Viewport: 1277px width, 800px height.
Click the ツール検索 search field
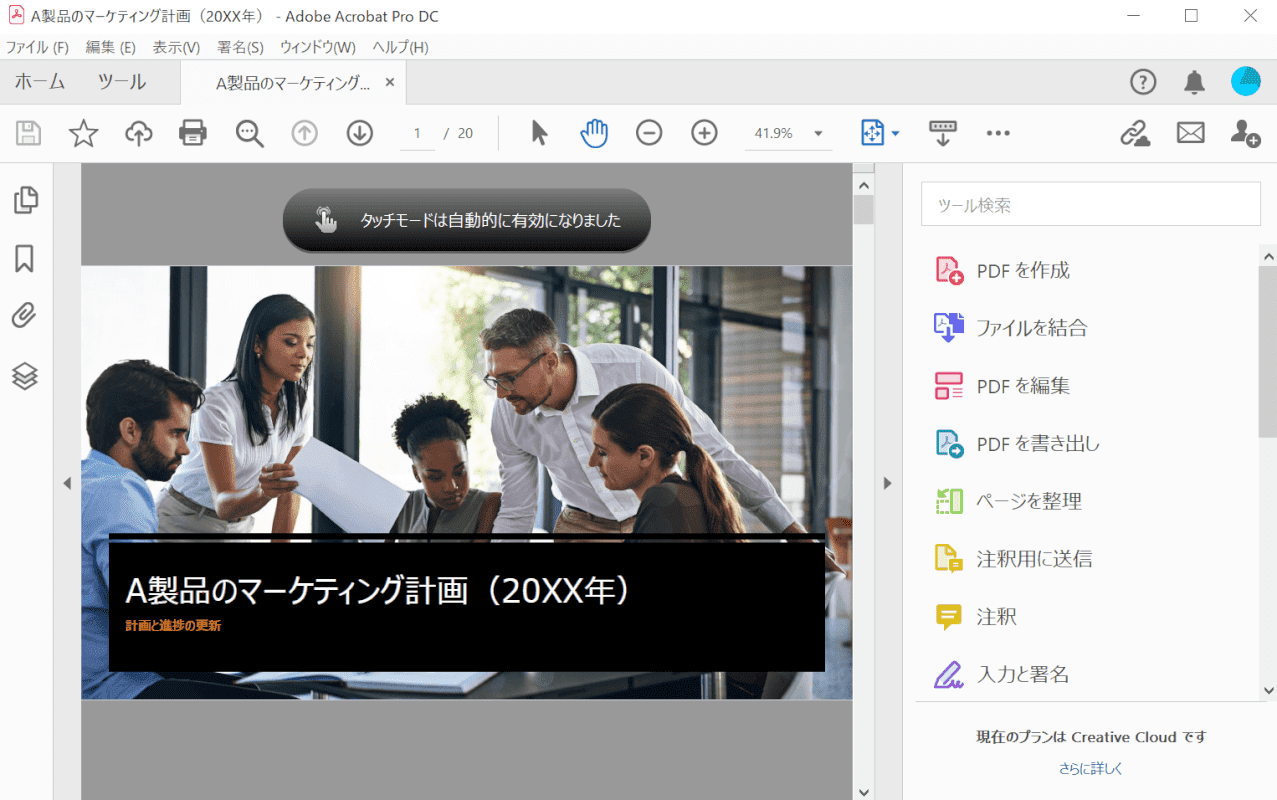tap(1090, 204)
